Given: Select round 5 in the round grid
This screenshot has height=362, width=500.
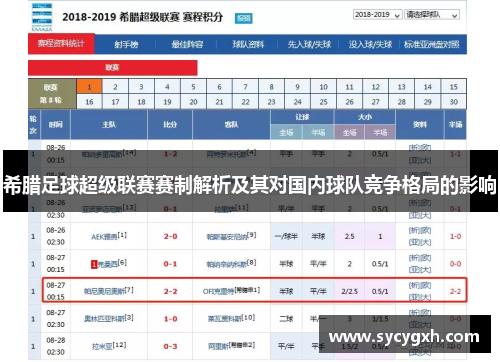Looking at the screenshot, I should click(x=193, y=87).
